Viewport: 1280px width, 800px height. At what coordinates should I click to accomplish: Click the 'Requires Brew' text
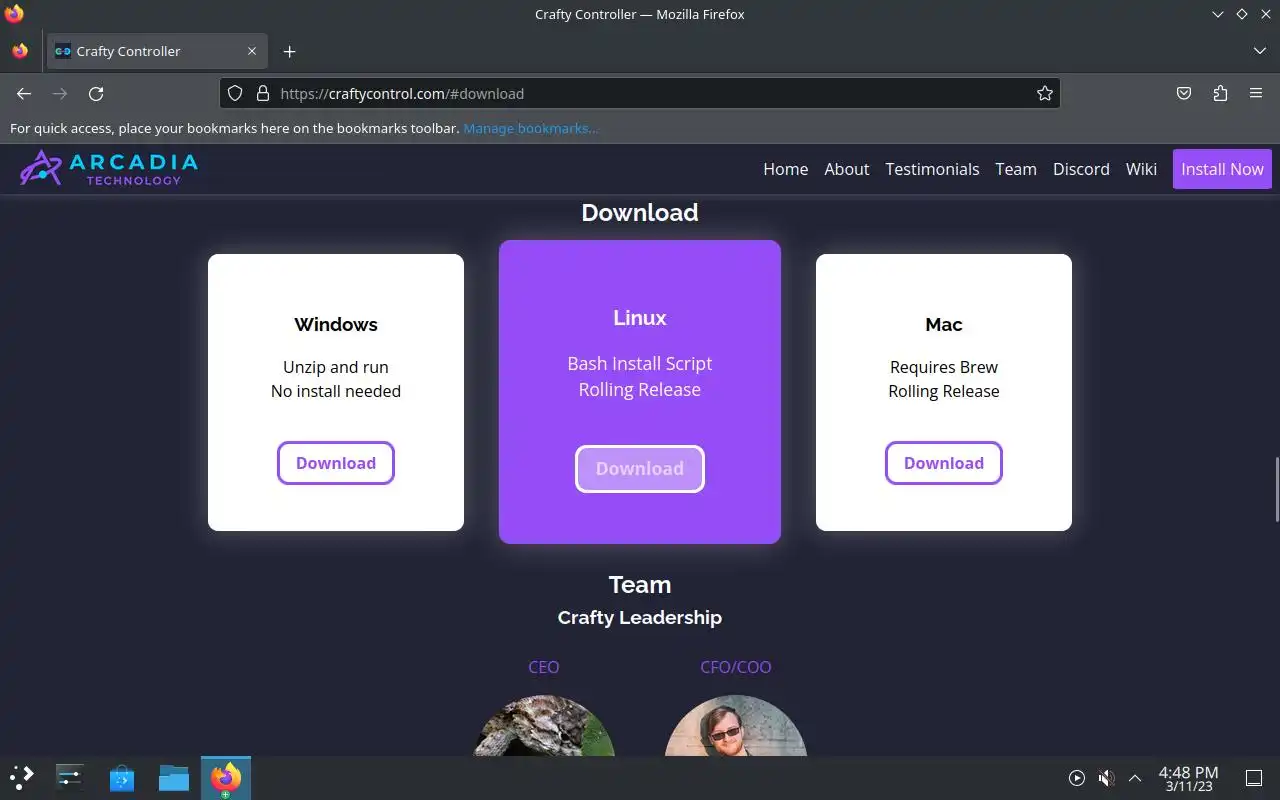coord(944,367)
